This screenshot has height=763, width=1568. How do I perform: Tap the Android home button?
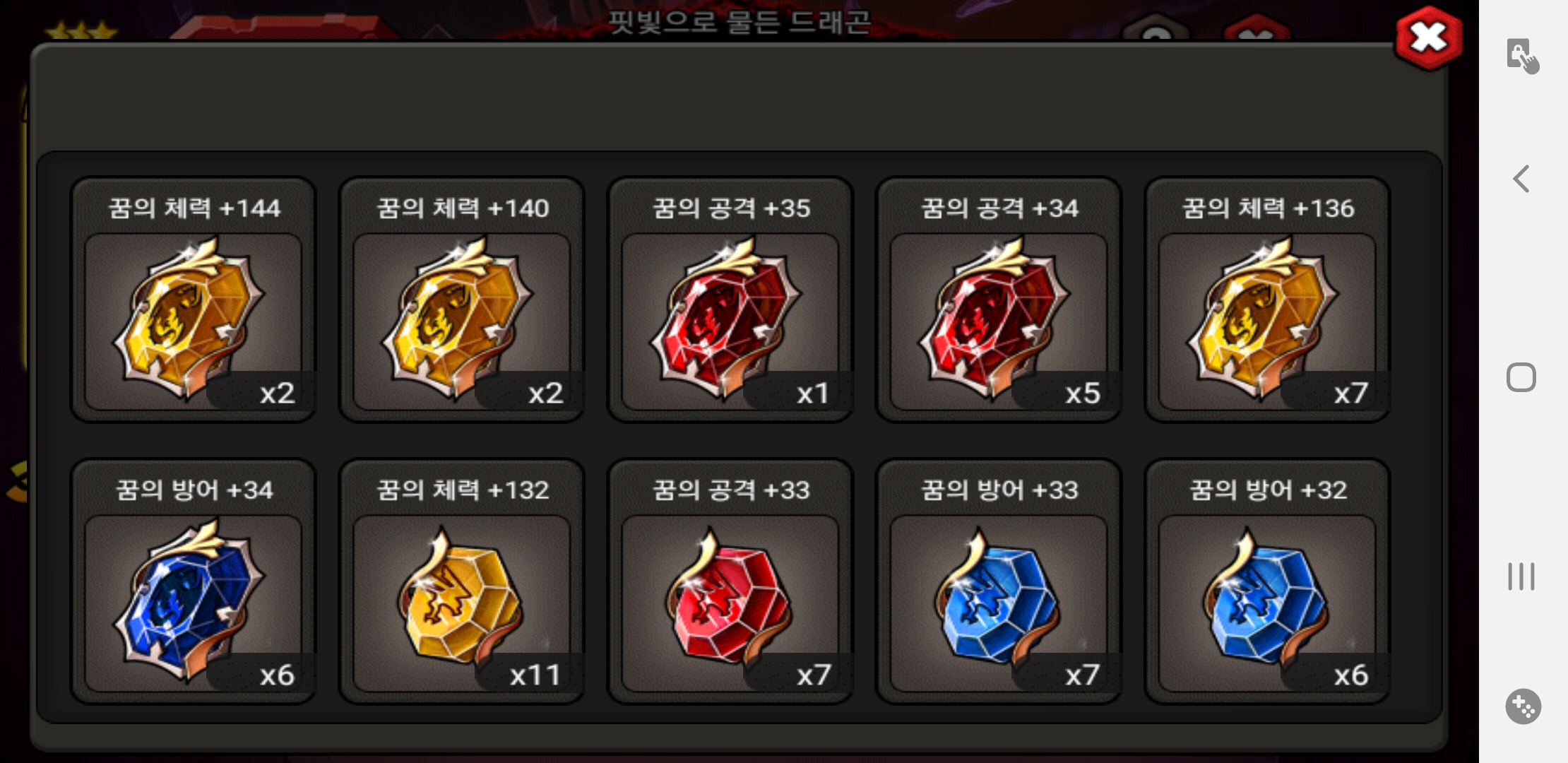(1521, 377)
